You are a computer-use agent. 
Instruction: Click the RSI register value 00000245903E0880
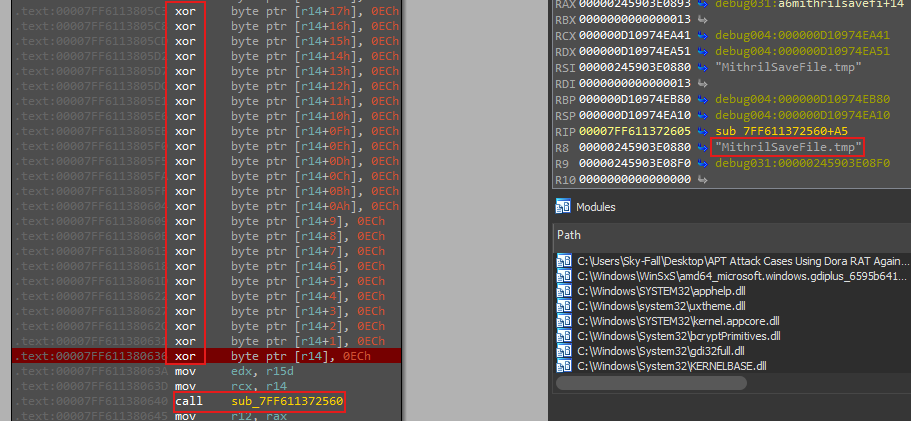click(632, 67)
